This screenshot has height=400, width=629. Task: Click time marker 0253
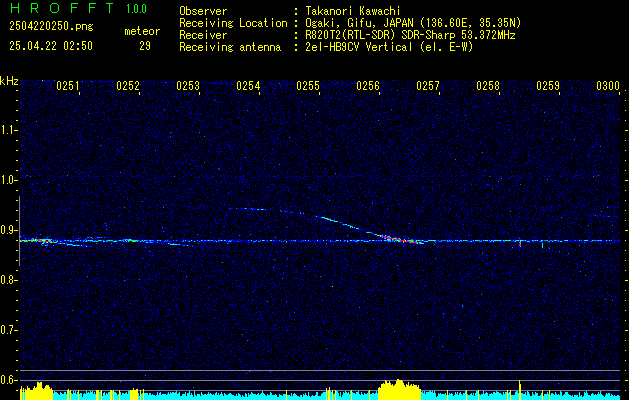(188, 86)
